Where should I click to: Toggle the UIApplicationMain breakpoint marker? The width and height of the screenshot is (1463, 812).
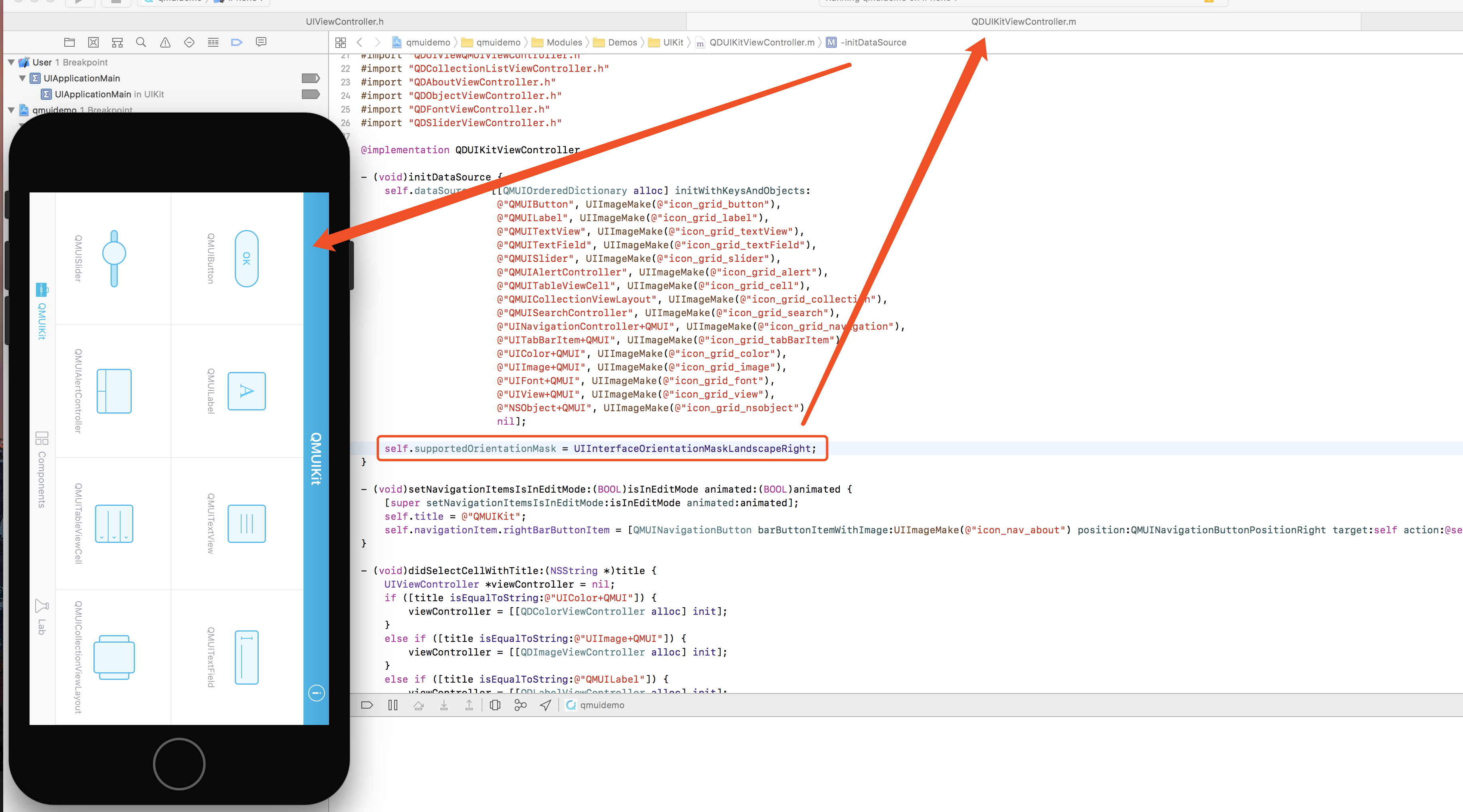(310, 78)
